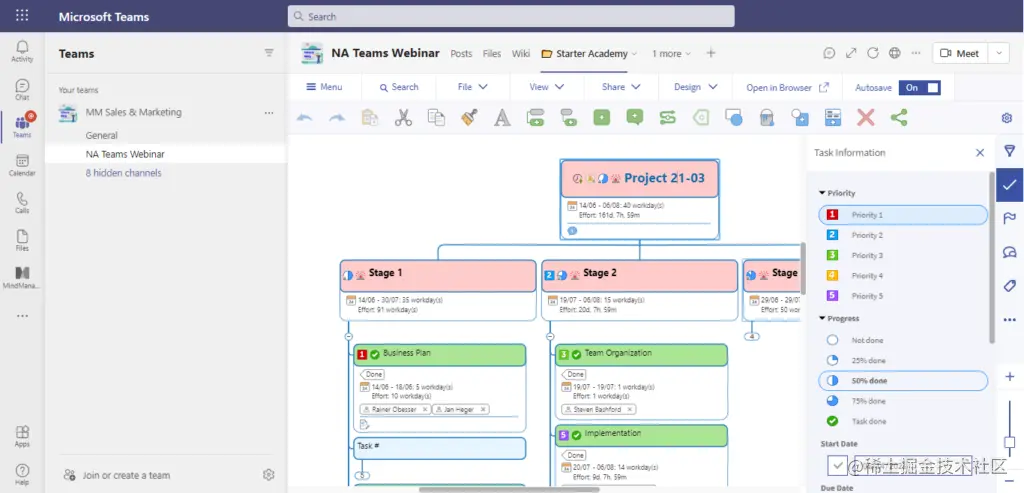Click the Paste clipboard icon
Image resolution: width=1024 pixels, height=493 pixels.
click(370, 118)
